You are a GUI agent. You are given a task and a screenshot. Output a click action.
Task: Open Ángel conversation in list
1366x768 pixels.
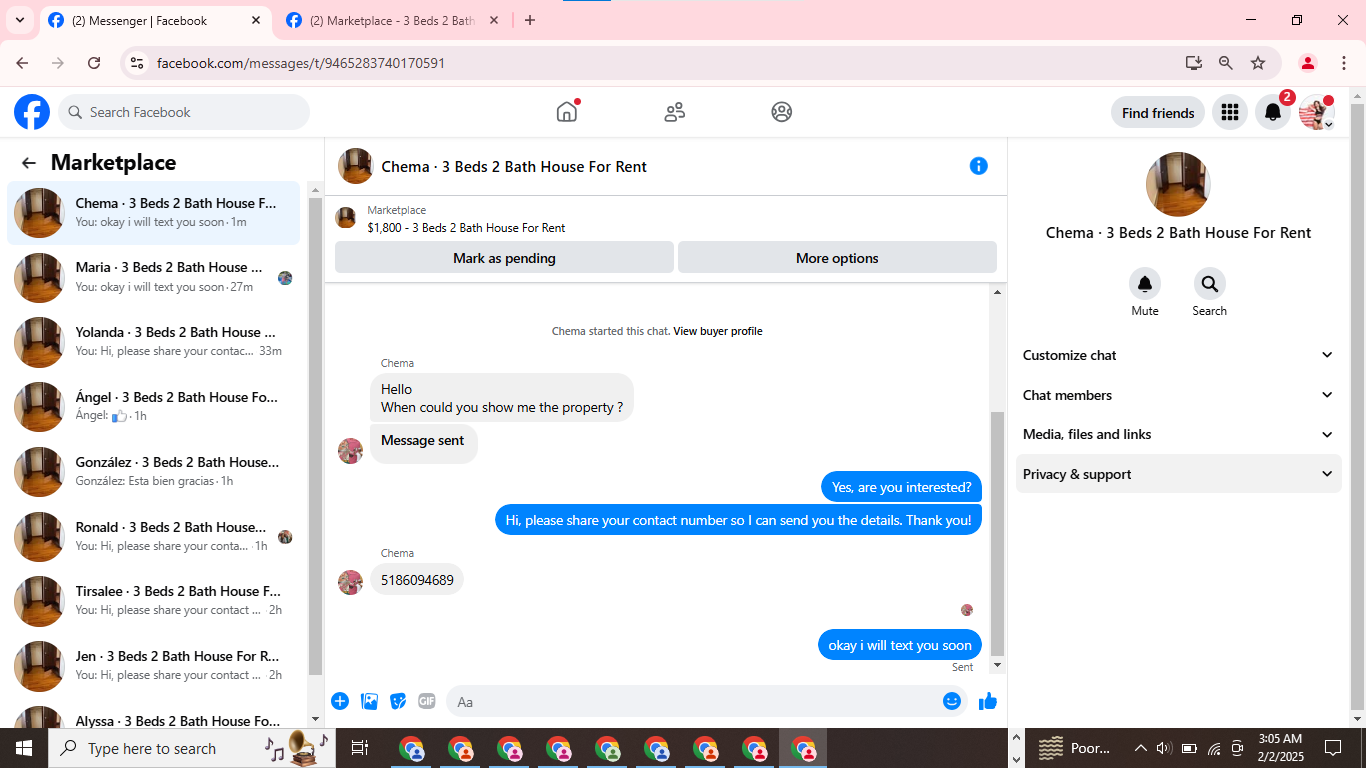coord(153,407)
